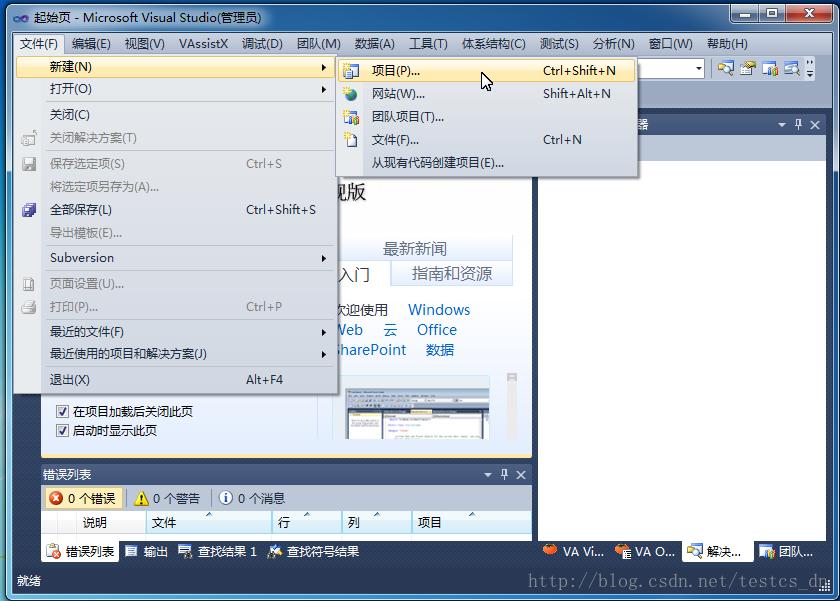The image size is (840, 601).
Task: Toggle the 启动时显示此页 checkbox
Action: [62, 431]
